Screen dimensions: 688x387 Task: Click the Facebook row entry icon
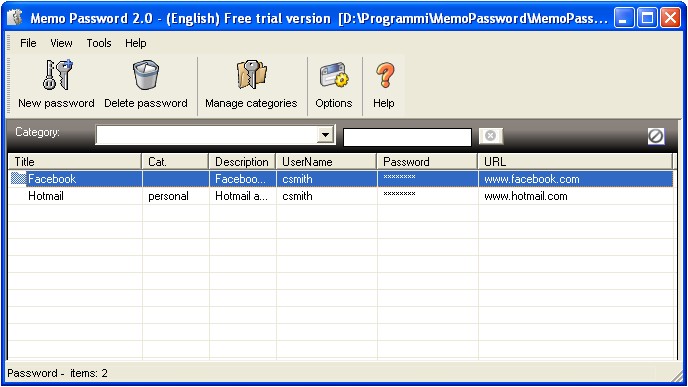point(18,179)
